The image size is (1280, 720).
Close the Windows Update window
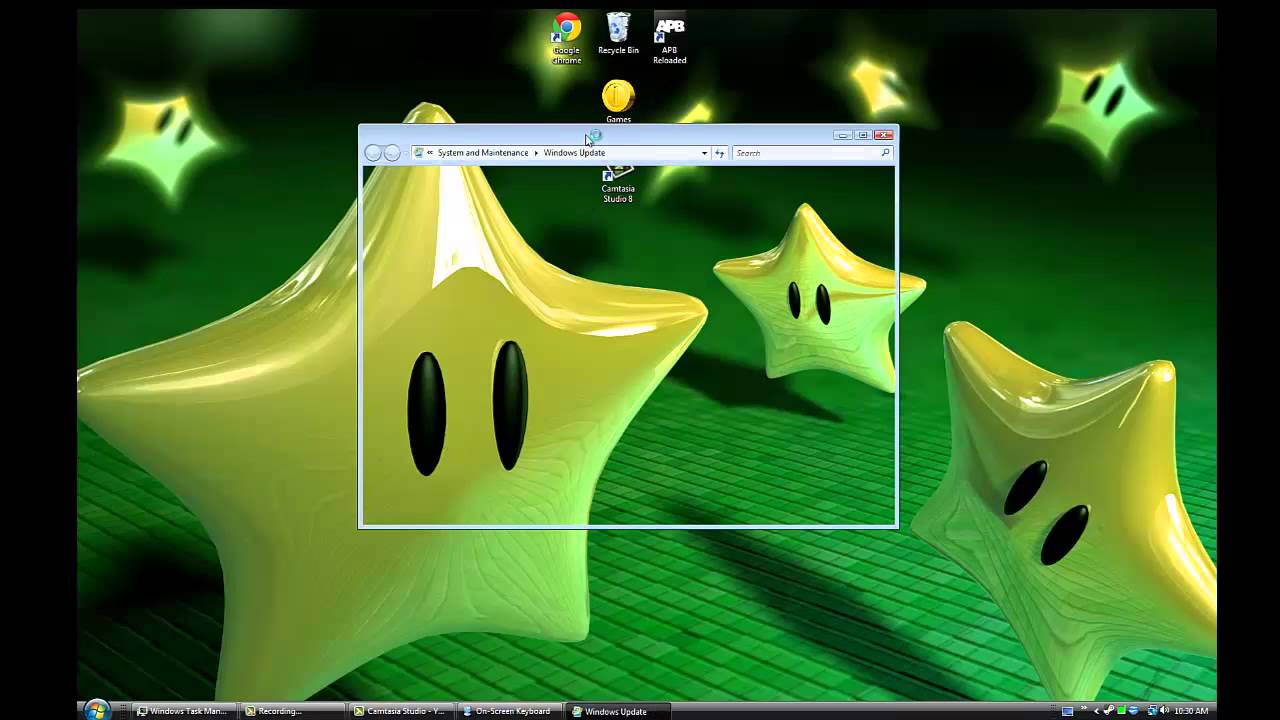tap(883, 135)
